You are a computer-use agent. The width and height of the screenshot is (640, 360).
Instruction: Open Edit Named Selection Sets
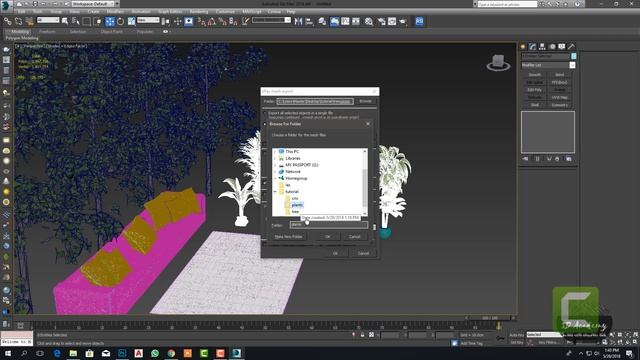tap(245, 21)
